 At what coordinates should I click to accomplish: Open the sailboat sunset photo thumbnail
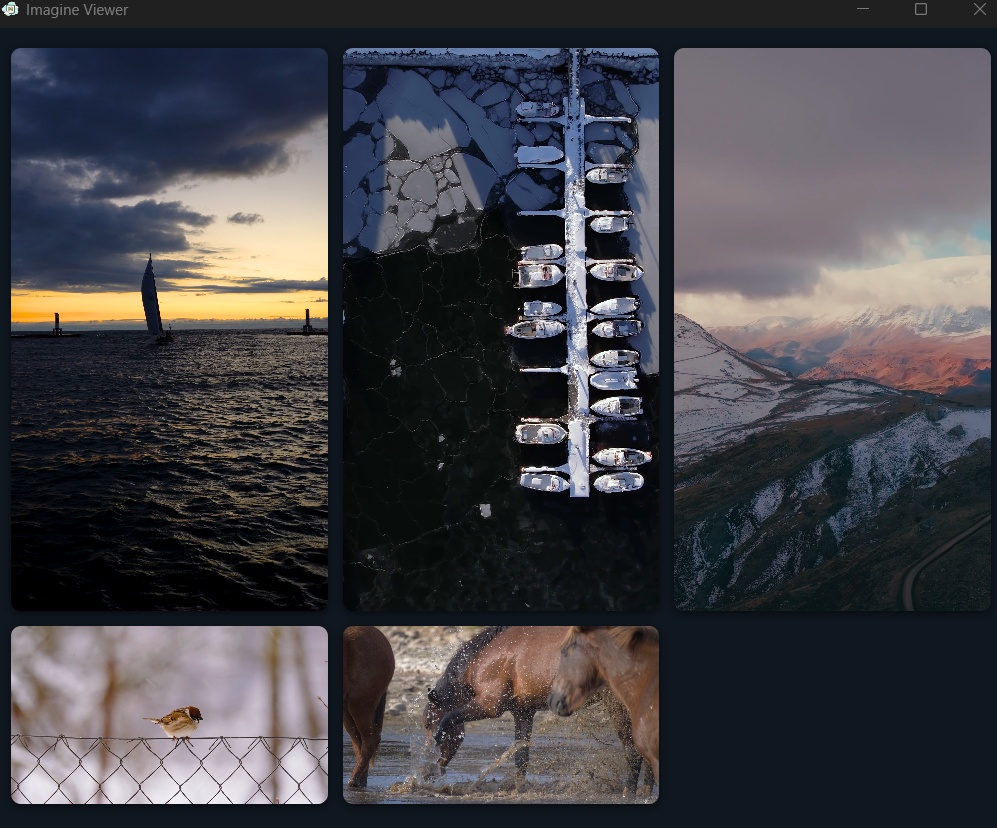(x=169, y=329)
